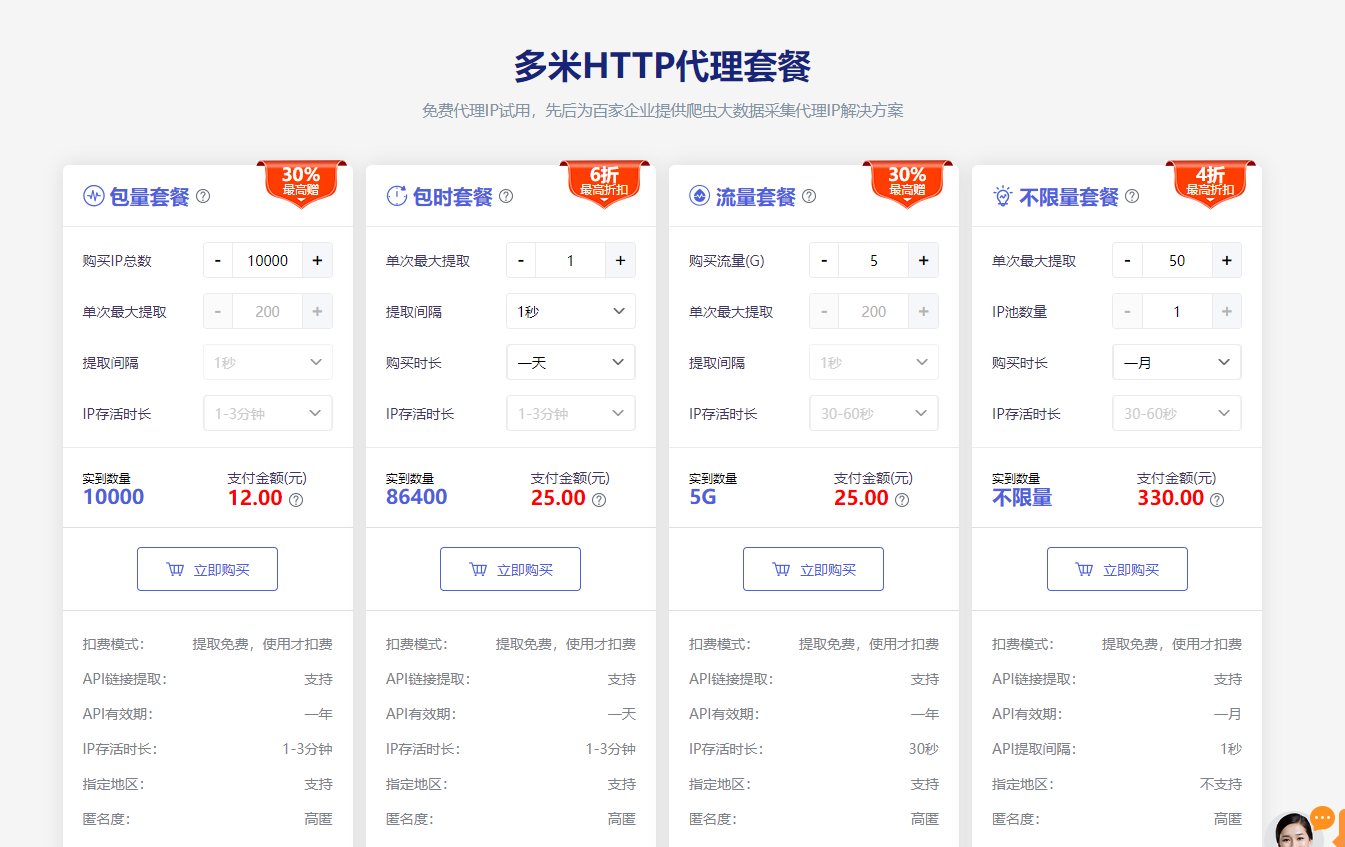Decrease 购买流量(G) amount

824,260
